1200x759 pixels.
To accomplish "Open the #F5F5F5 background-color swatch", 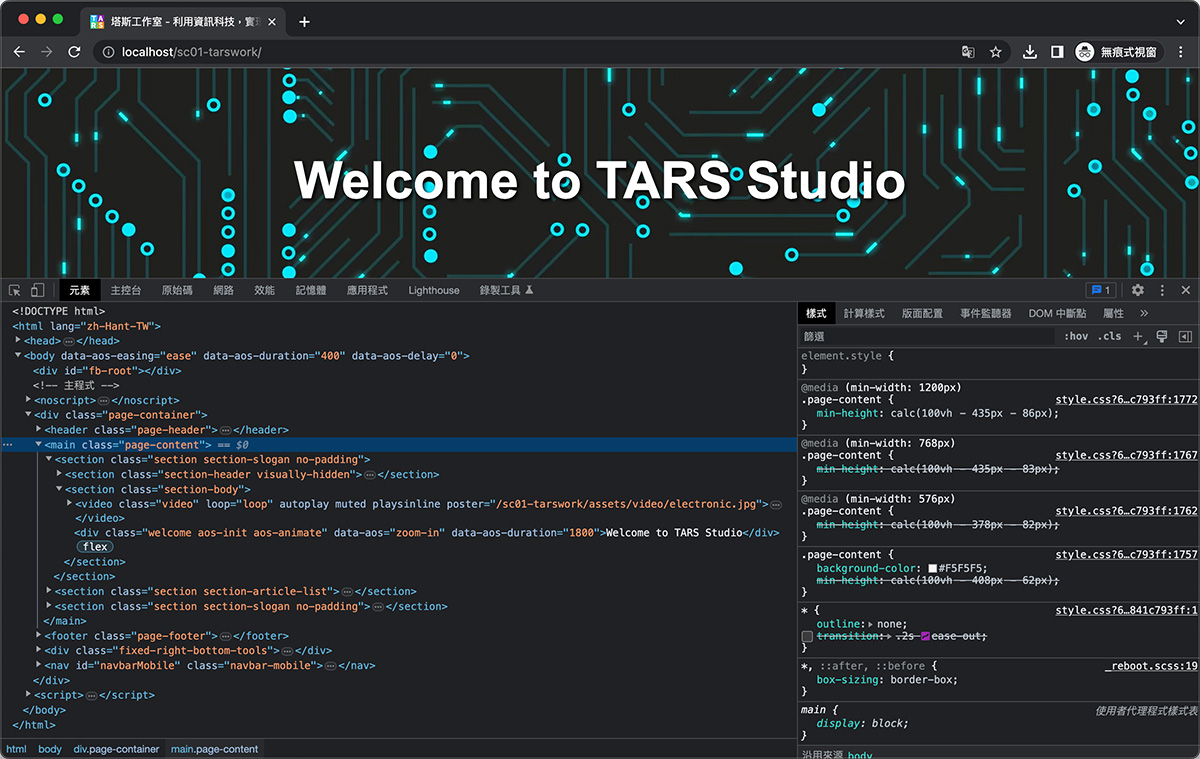I will click(932, 569).
